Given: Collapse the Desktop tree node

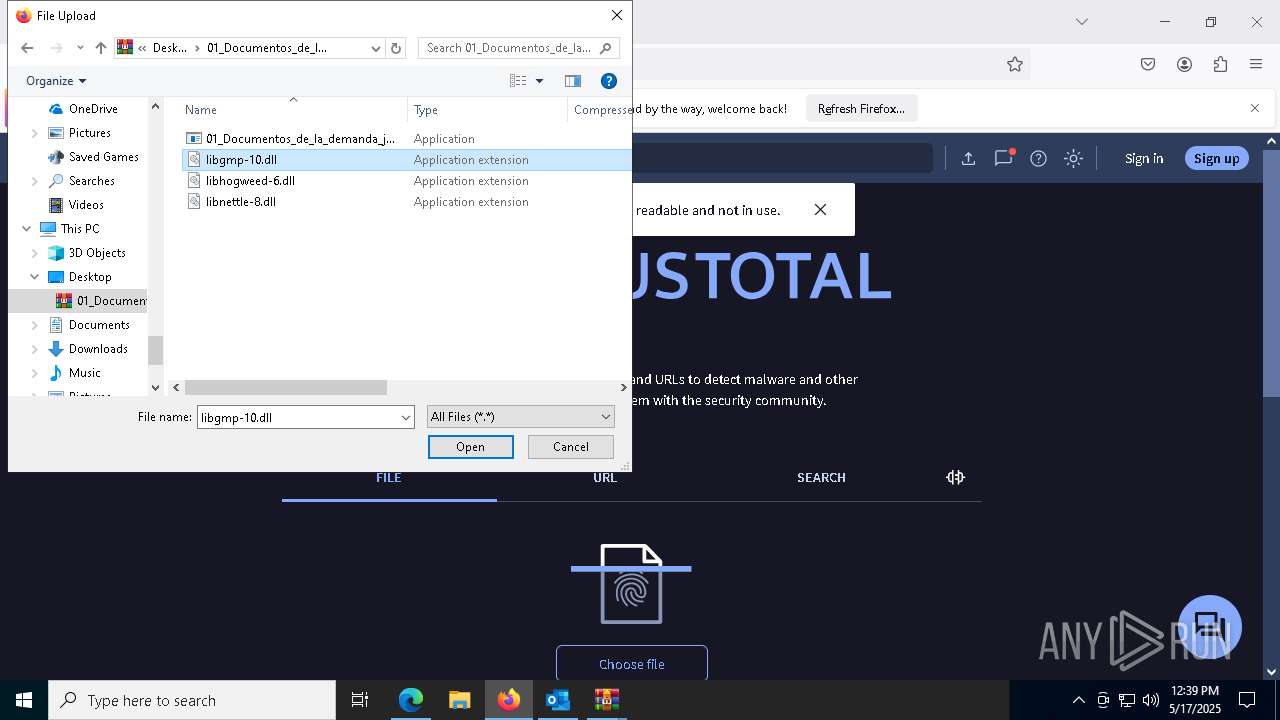Looking at the screenshot, I should (35, 277).
